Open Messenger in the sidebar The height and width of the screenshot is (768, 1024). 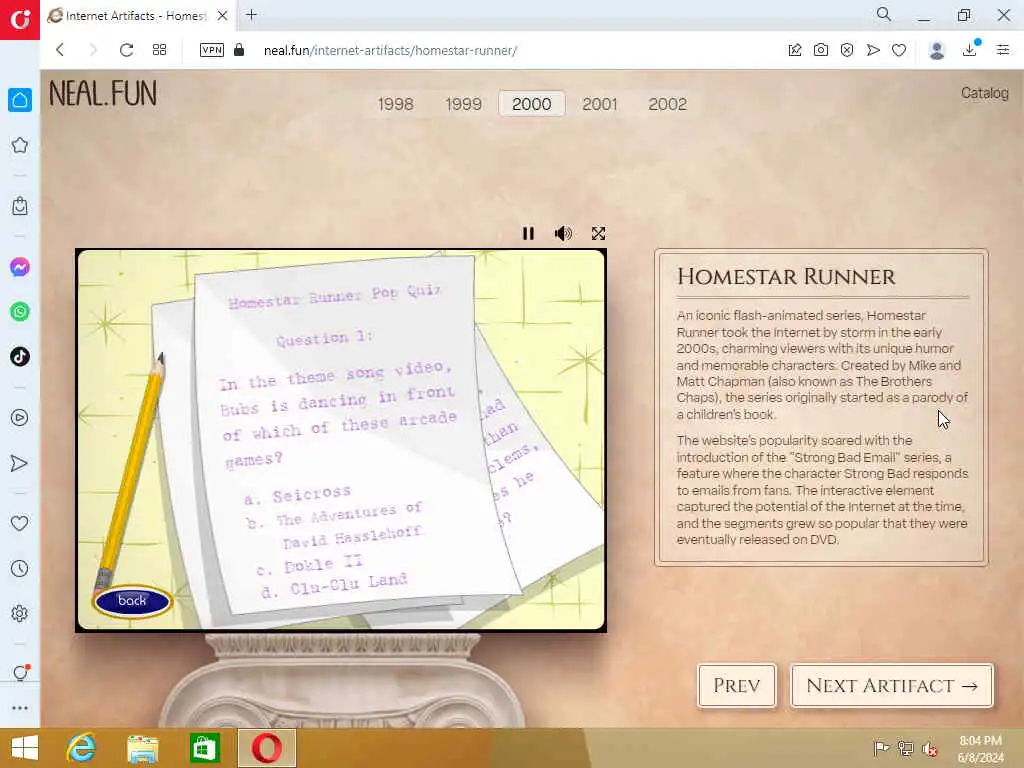tap(20, 267)
